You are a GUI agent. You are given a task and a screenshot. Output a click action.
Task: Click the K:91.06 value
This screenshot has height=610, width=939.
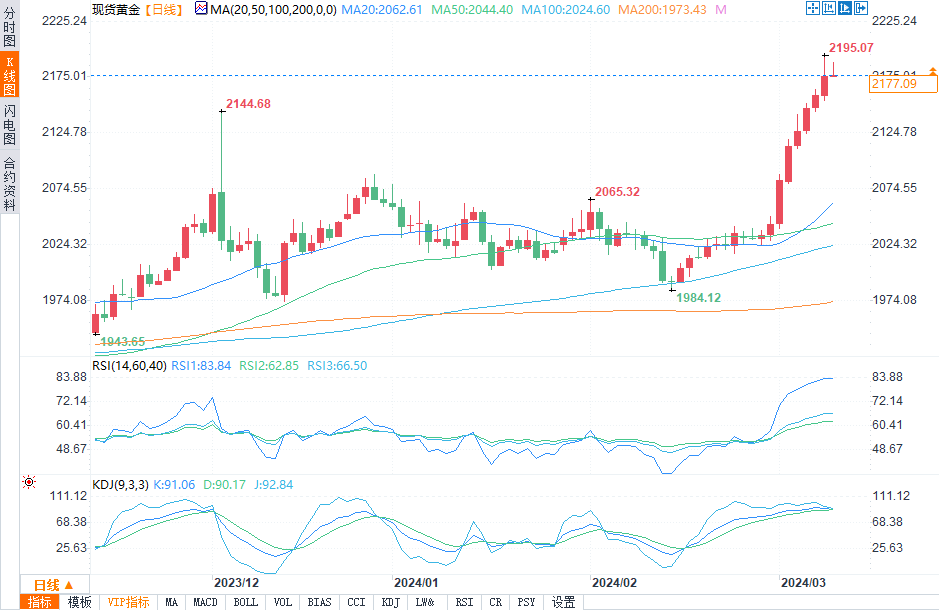(174, 484)
